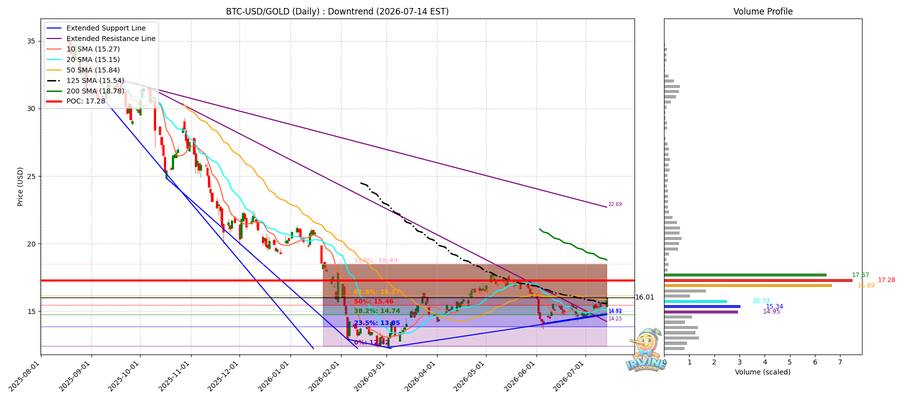This screenshot has width=900, height=400.
Task: Click the "14.23" purple line end label
Action: (x=615, y=319)
